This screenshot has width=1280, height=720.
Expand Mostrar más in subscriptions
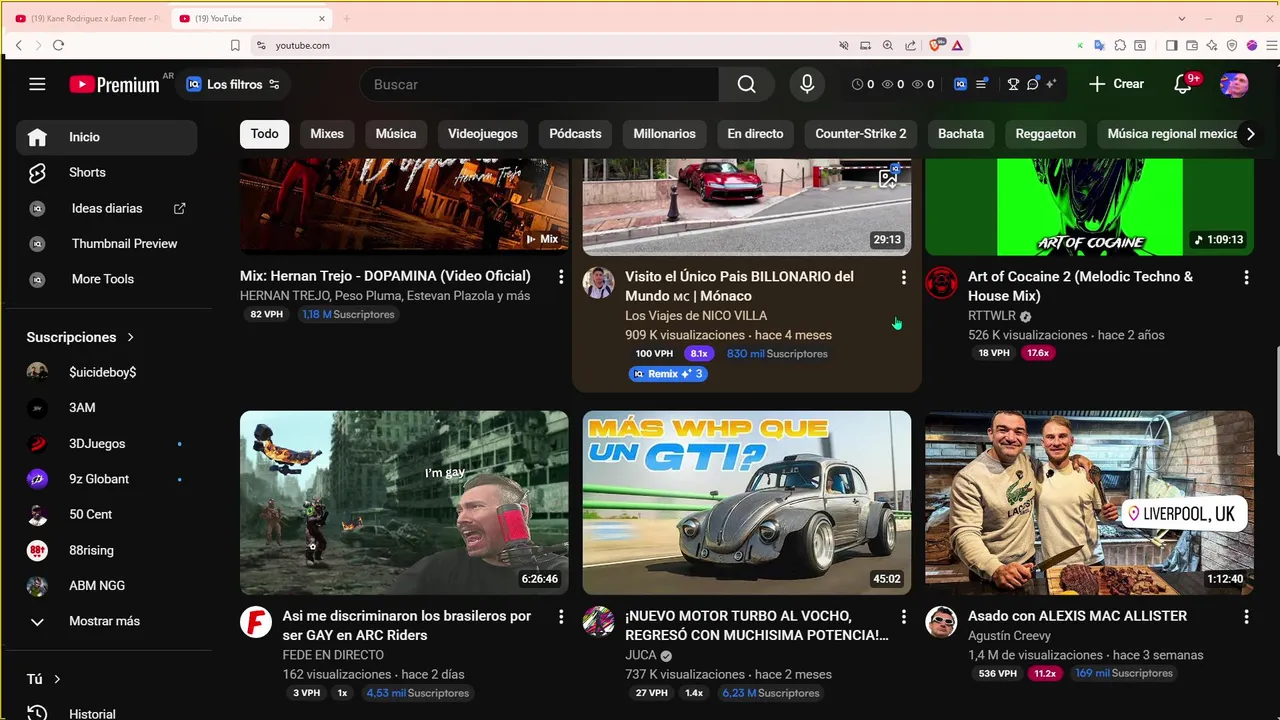(107, 621)
